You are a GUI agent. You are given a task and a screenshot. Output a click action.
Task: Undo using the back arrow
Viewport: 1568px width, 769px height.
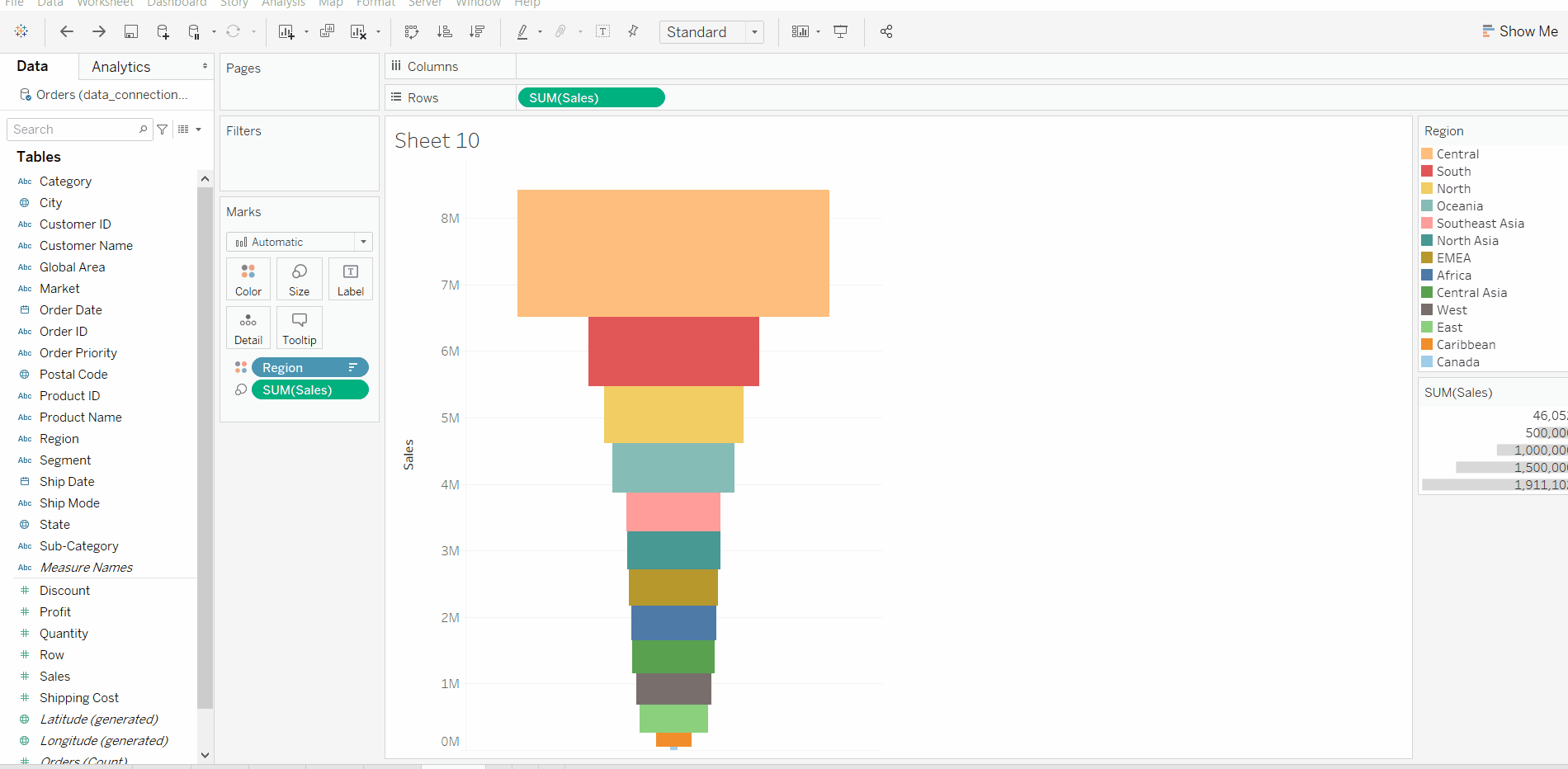pyautogui.click(x=67, y=31)
